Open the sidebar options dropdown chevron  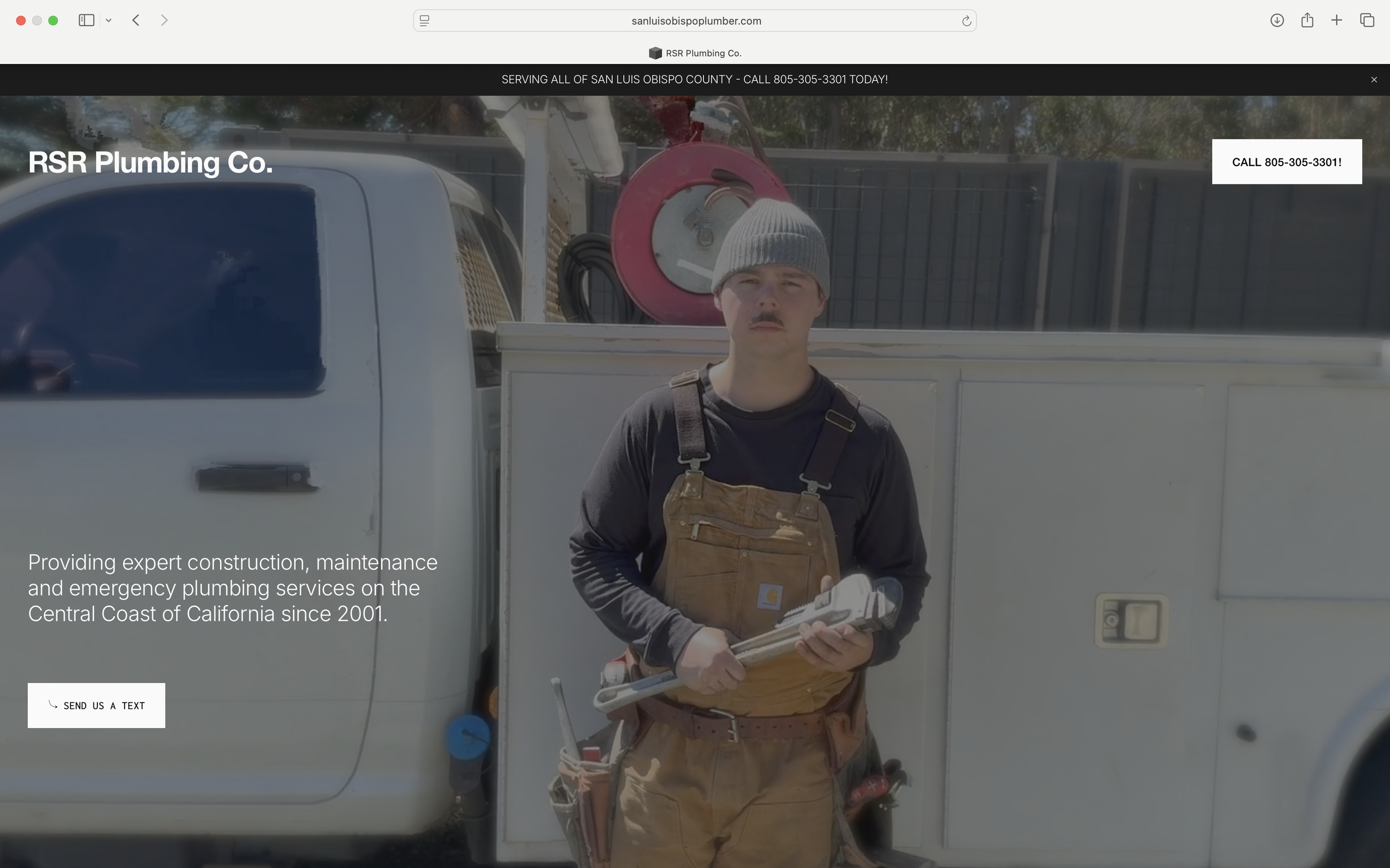108,21
